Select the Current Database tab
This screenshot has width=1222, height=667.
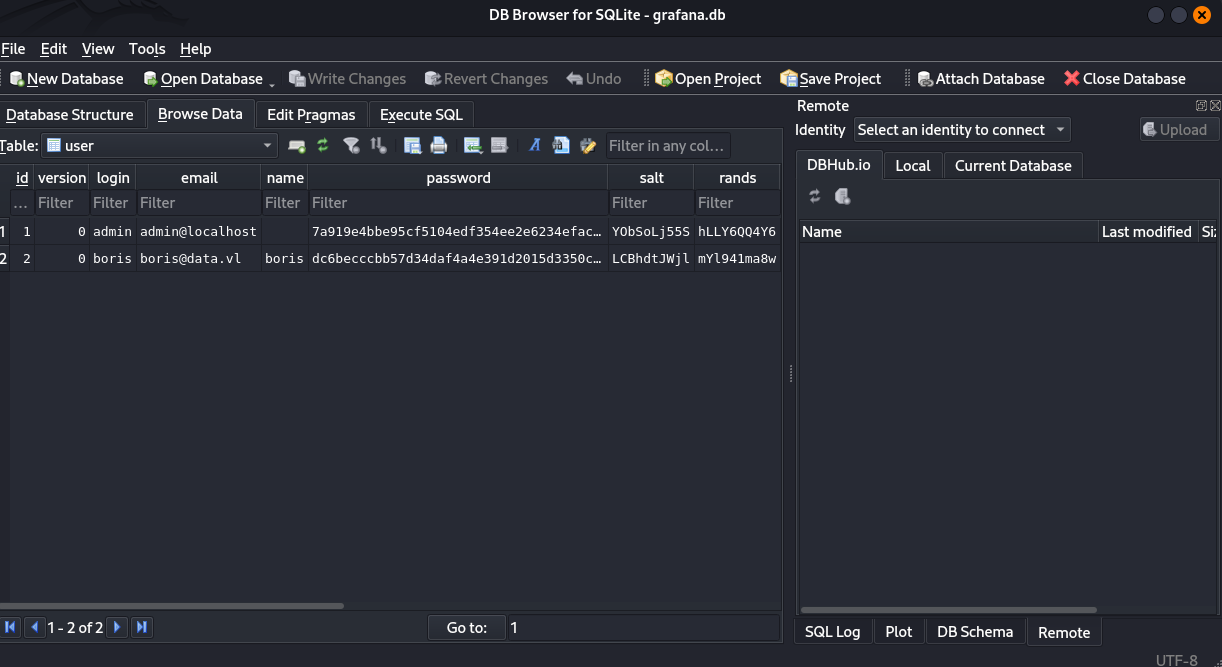1013,166
